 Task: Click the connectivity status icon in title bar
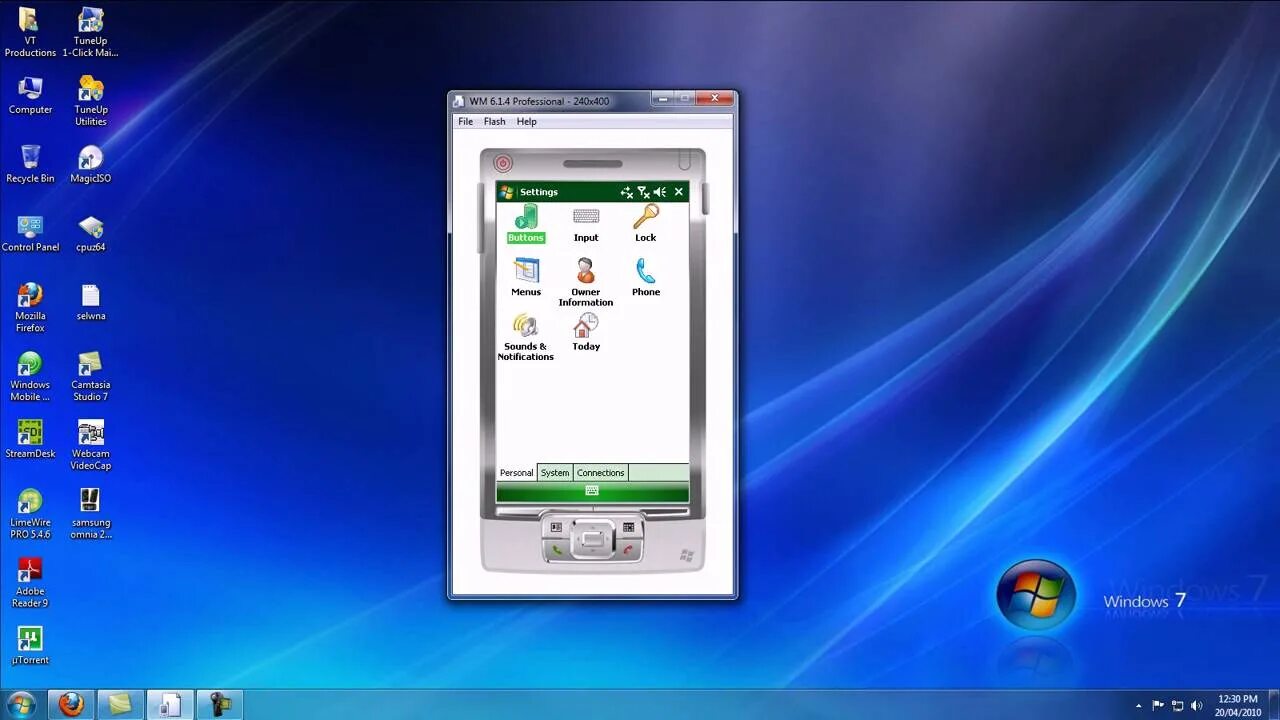[627, 192]
